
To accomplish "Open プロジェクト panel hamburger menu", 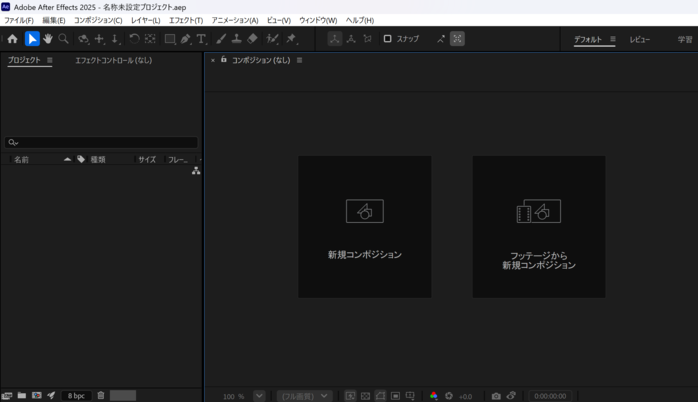I will coord(50,60).
